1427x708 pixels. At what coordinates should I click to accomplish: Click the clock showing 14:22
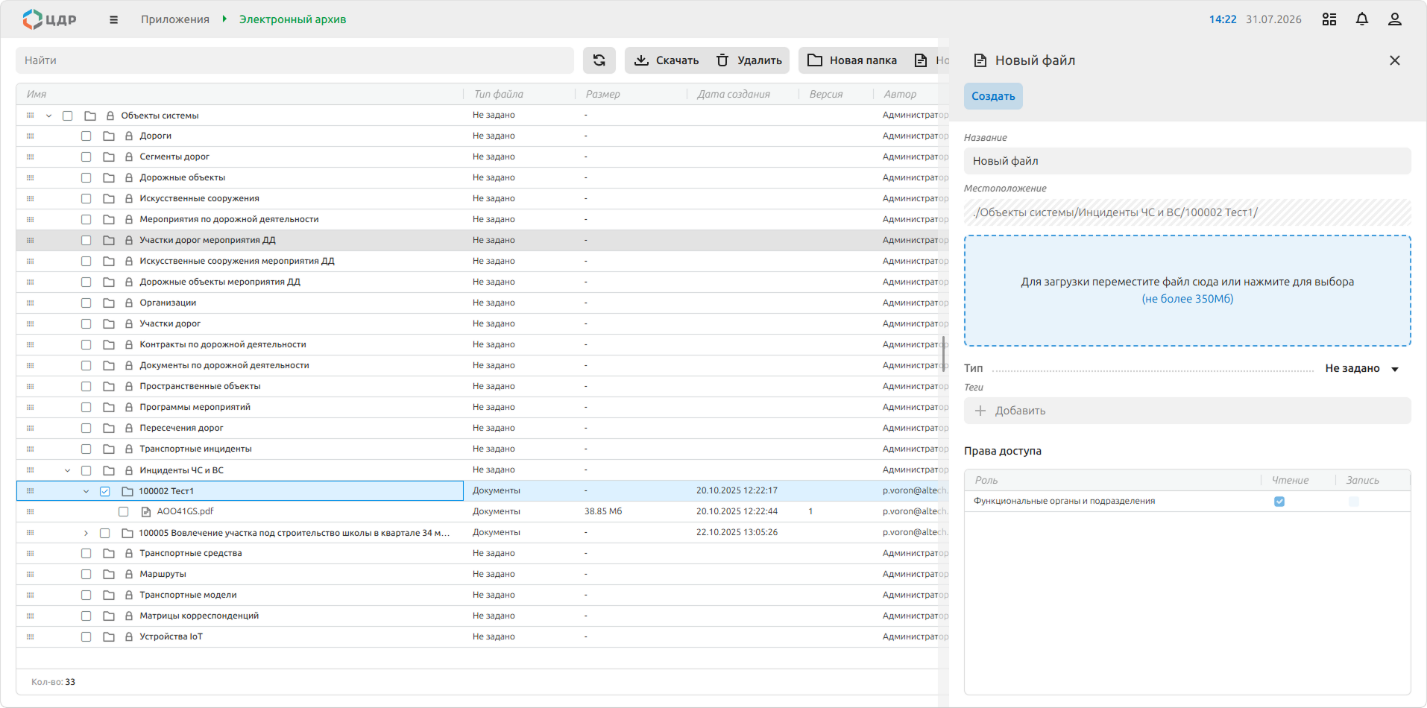(1223, 19)
